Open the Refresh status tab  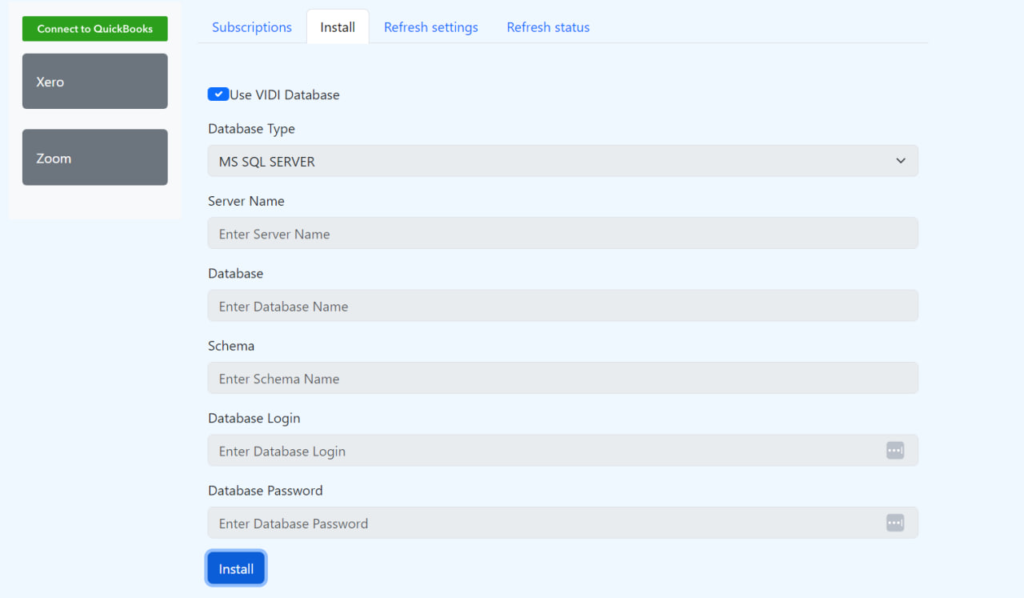click(x=548, y=27)
